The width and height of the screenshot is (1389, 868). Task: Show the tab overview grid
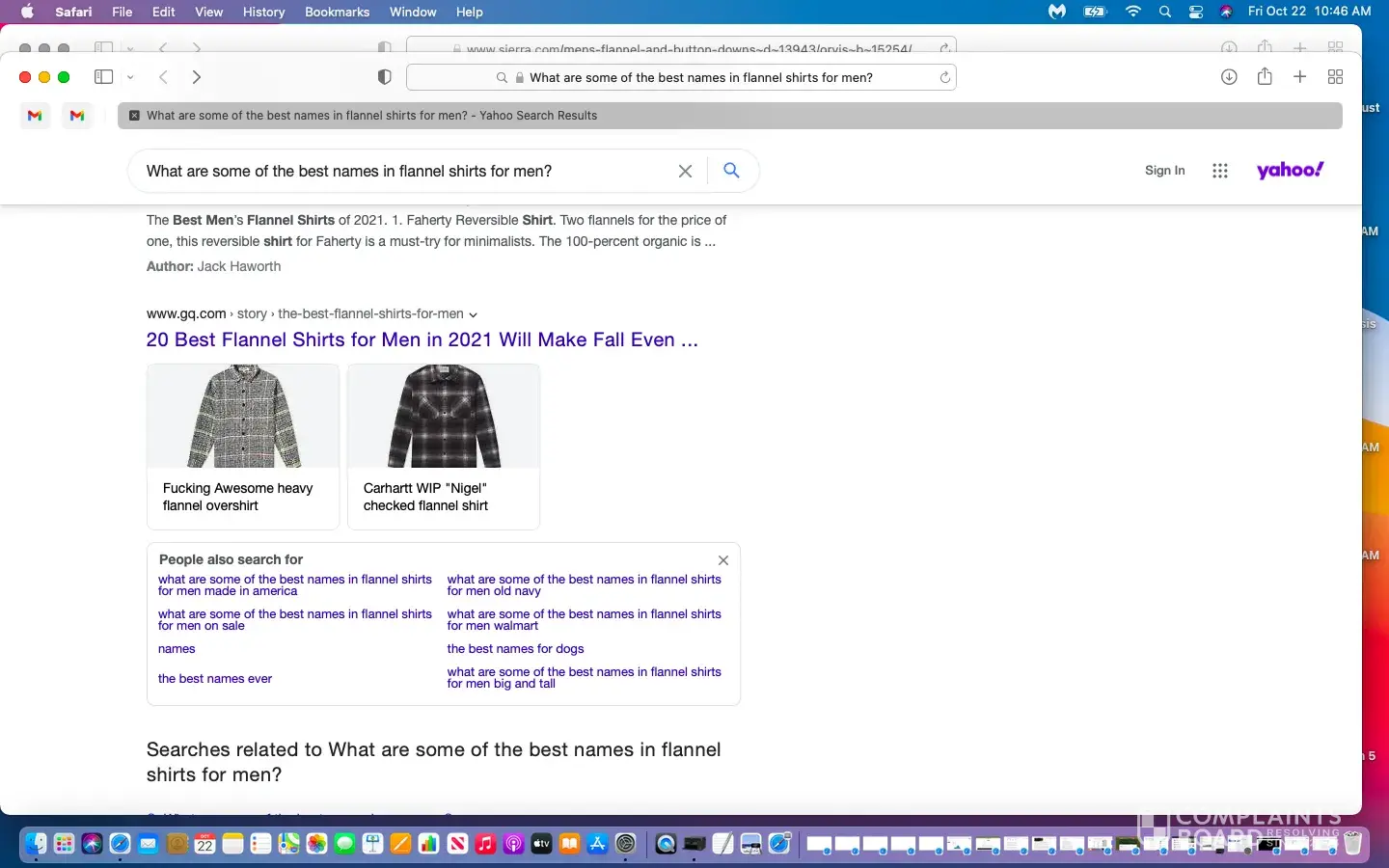[1335, 77]
